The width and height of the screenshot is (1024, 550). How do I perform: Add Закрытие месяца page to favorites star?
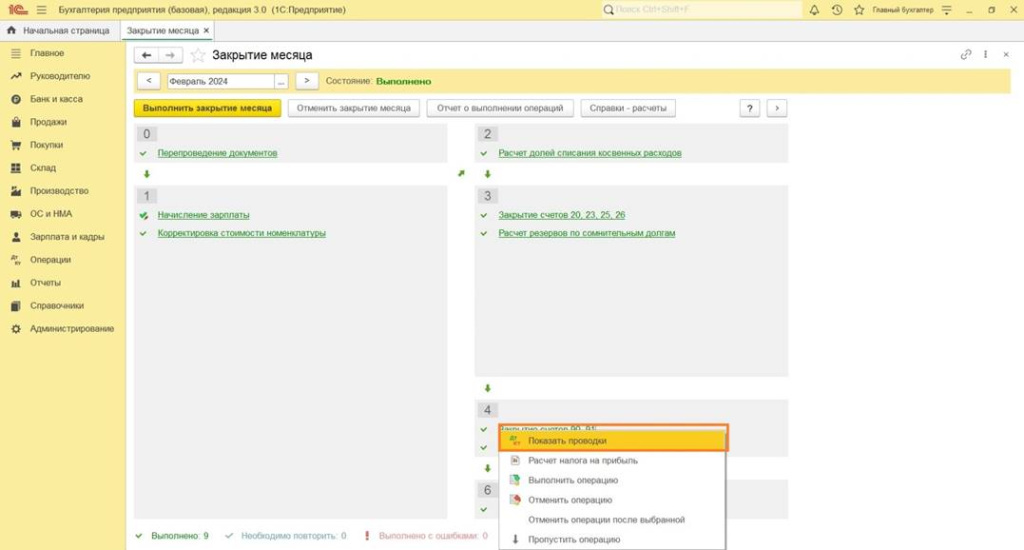pos(198,55)
